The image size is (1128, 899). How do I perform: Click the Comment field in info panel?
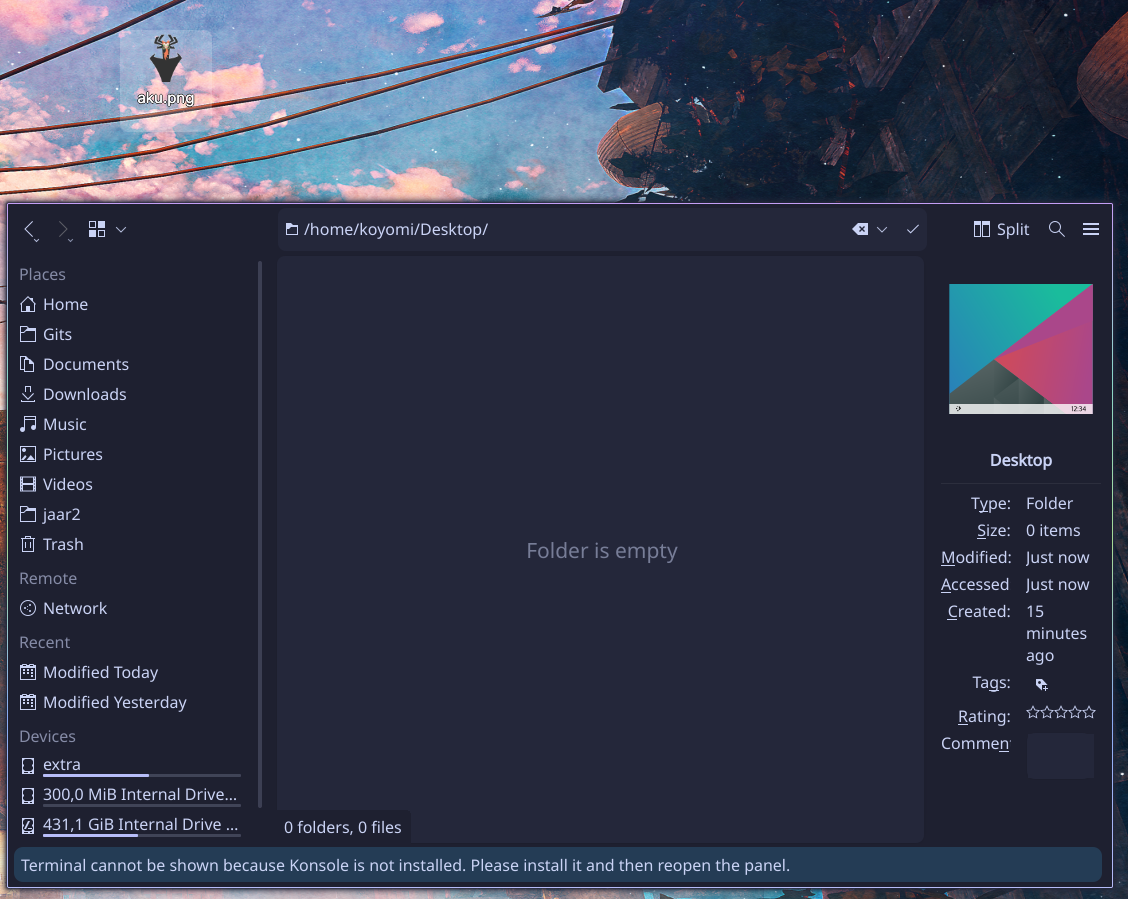click(1060, 756)
